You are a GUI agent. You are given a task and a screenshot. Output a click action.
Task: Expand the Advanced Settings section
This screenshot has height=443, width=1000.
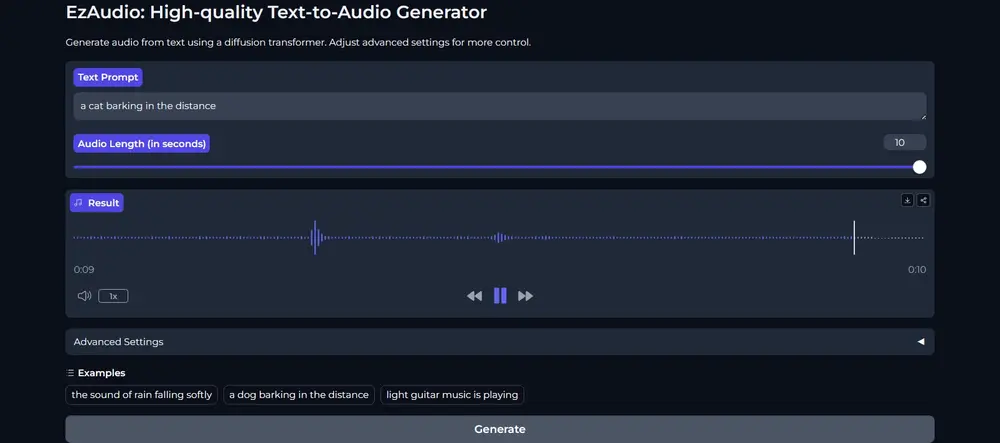pos(500,342)
